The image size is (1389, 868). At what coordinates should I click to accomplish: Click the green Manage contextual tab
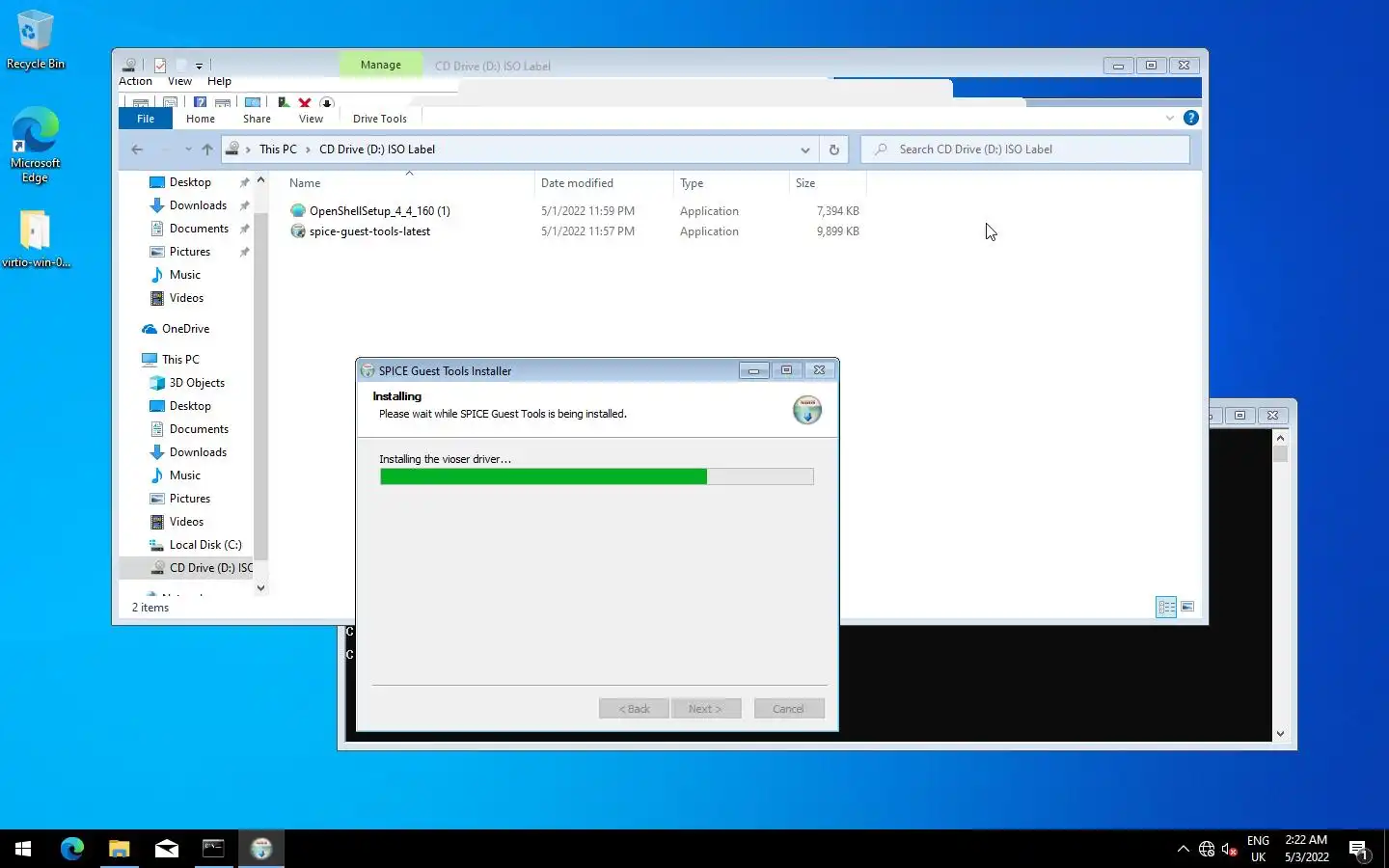tap(381, 65)
